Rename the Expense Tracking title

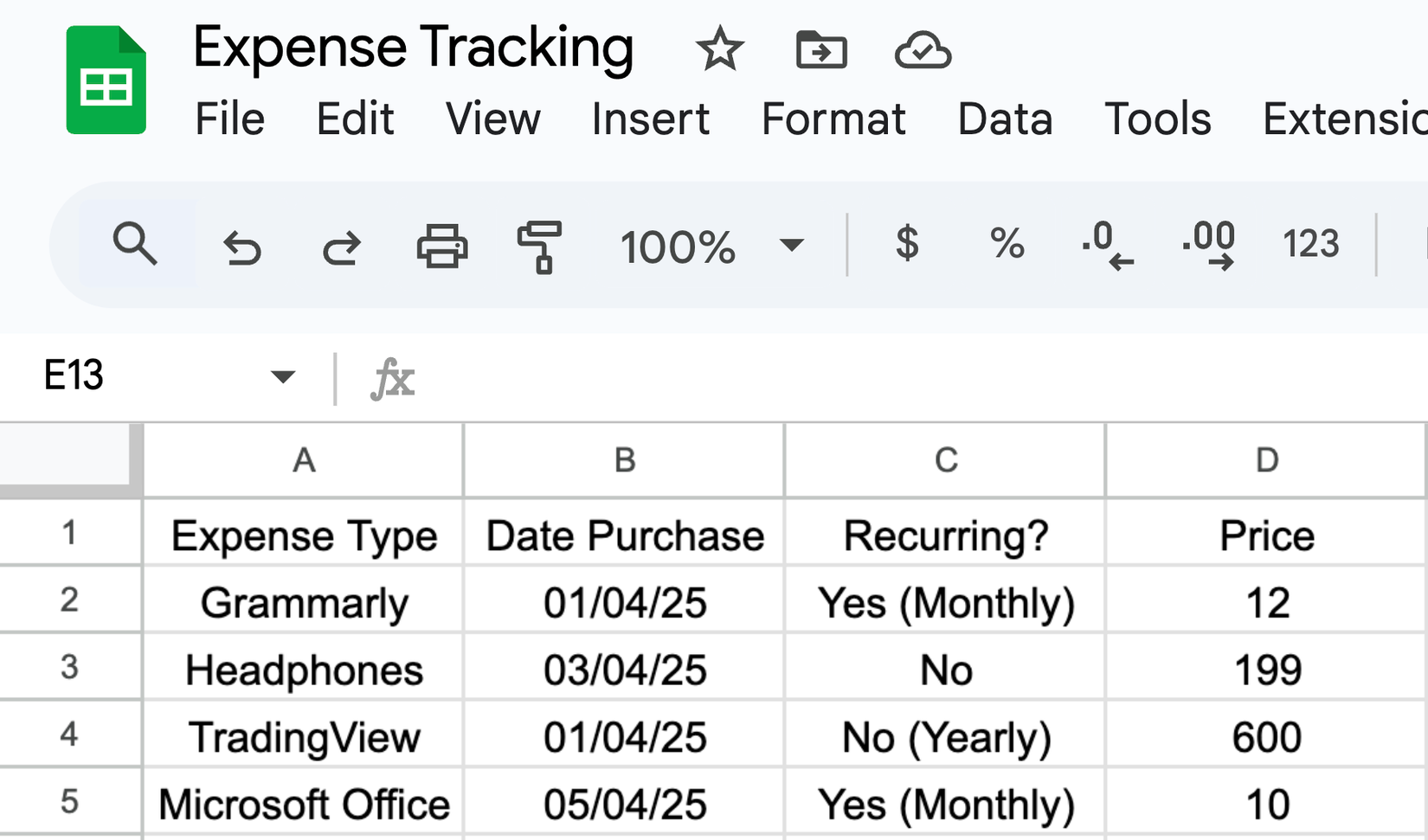[414, 48]
